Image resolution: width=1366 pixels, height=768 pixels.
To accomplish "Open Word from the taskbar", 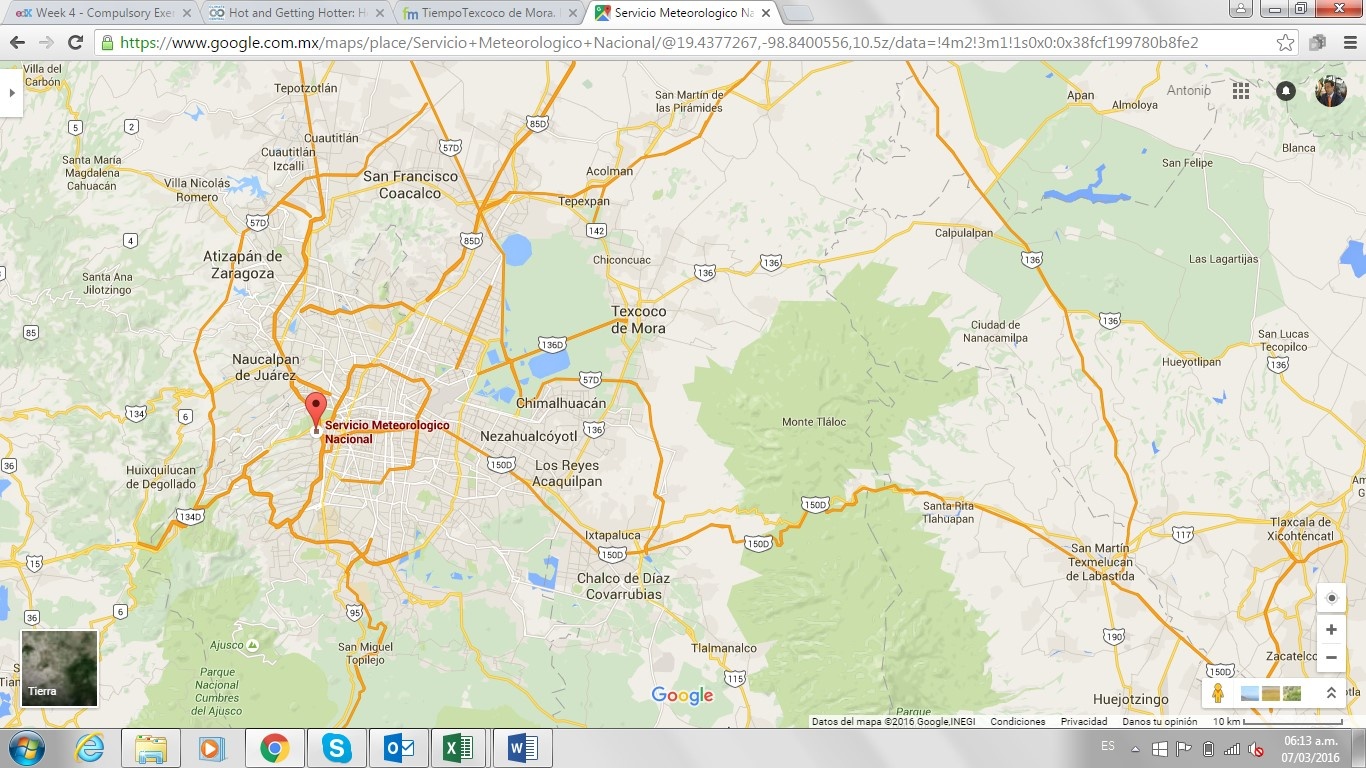I will click(522, 748).
